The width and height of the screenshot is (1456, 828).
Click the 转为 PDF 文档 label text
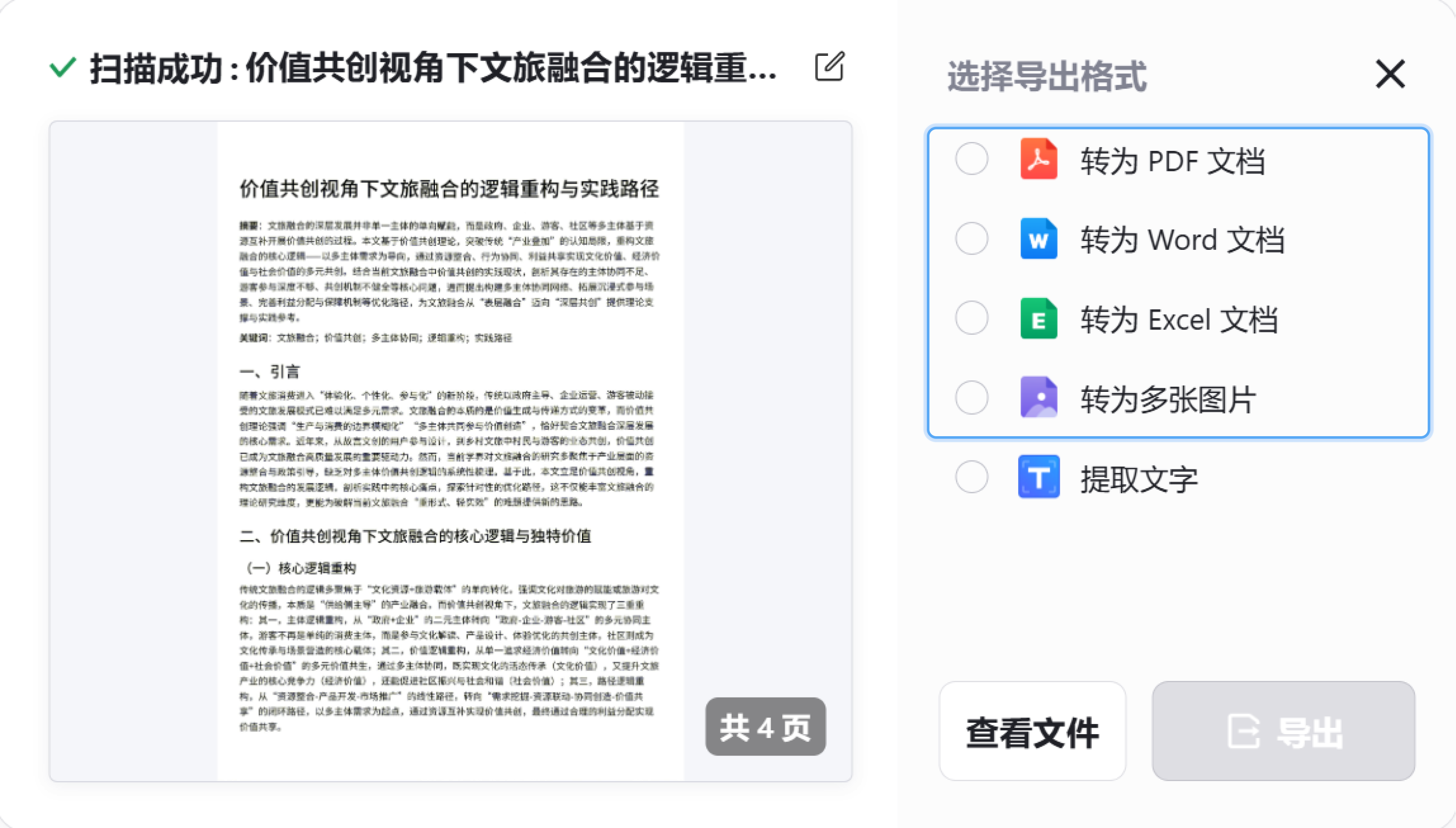(1173, 161)
